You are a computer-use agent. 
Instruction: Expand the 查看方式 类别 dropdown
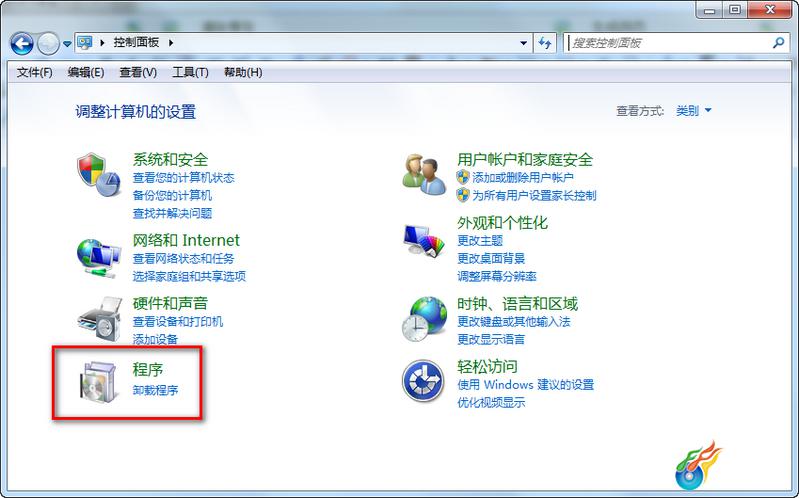[x=693, y=110]
